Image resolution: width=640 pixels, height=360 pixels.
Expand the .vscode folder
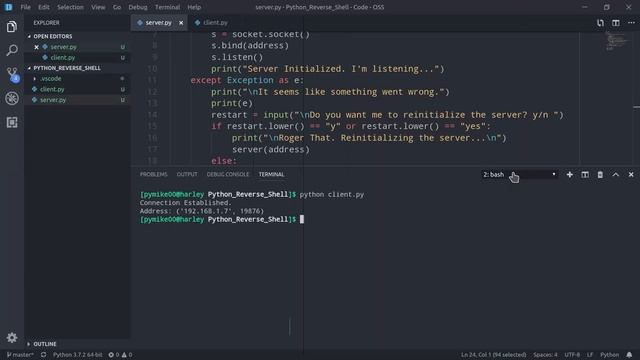(x=51, y=79)
